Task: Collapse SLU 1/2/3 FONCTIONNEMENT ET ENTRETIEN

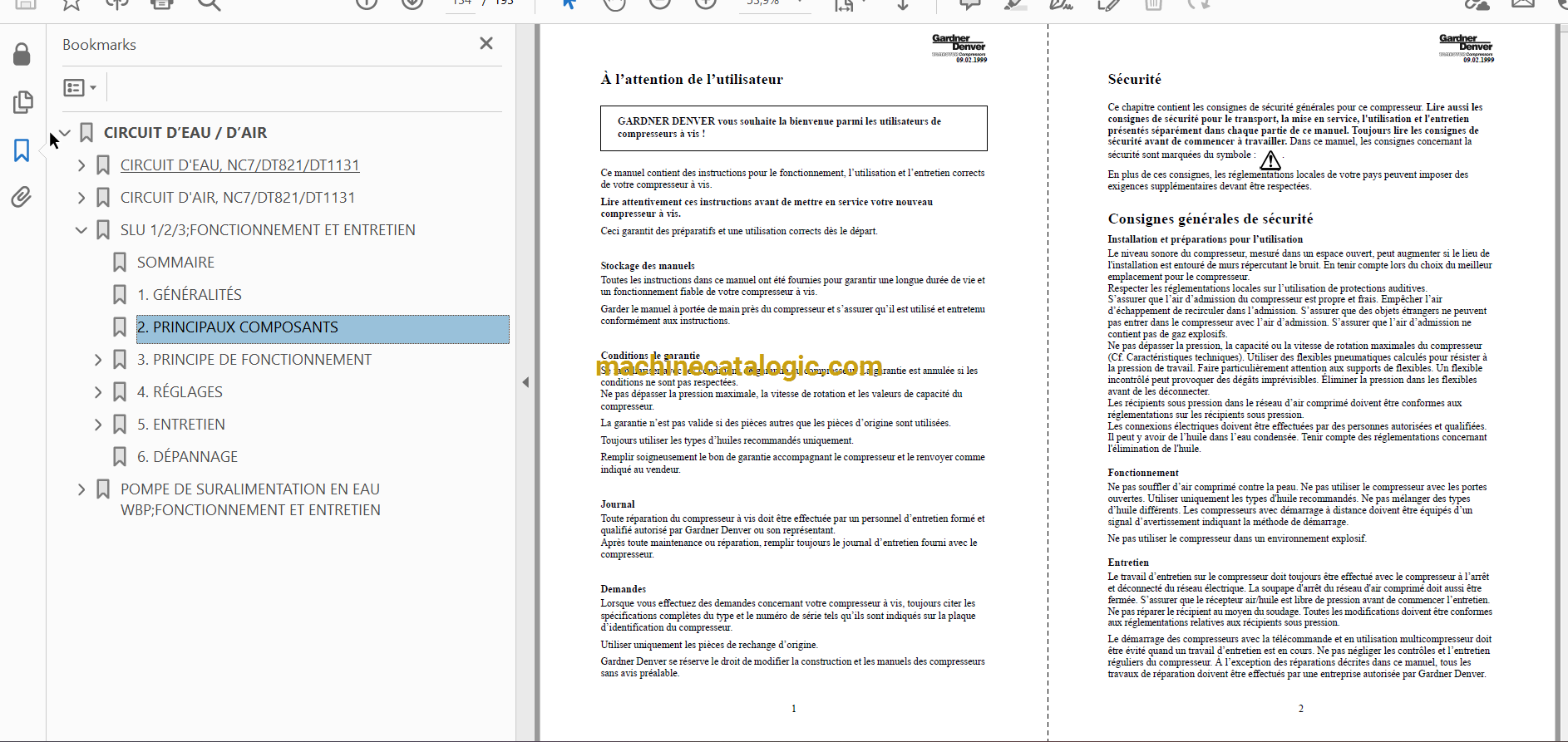Action: [81, 230]
